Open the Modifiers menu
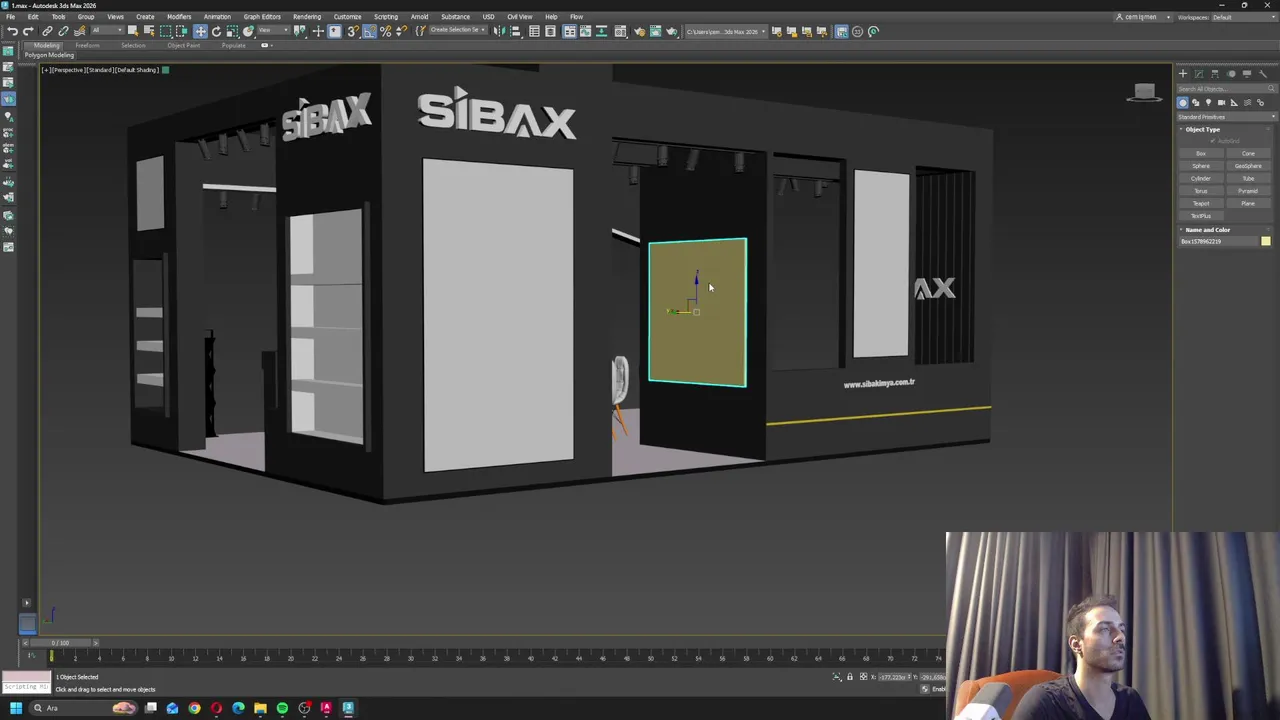This screenshot has height=720, width=1280. [x=179, y=17]
